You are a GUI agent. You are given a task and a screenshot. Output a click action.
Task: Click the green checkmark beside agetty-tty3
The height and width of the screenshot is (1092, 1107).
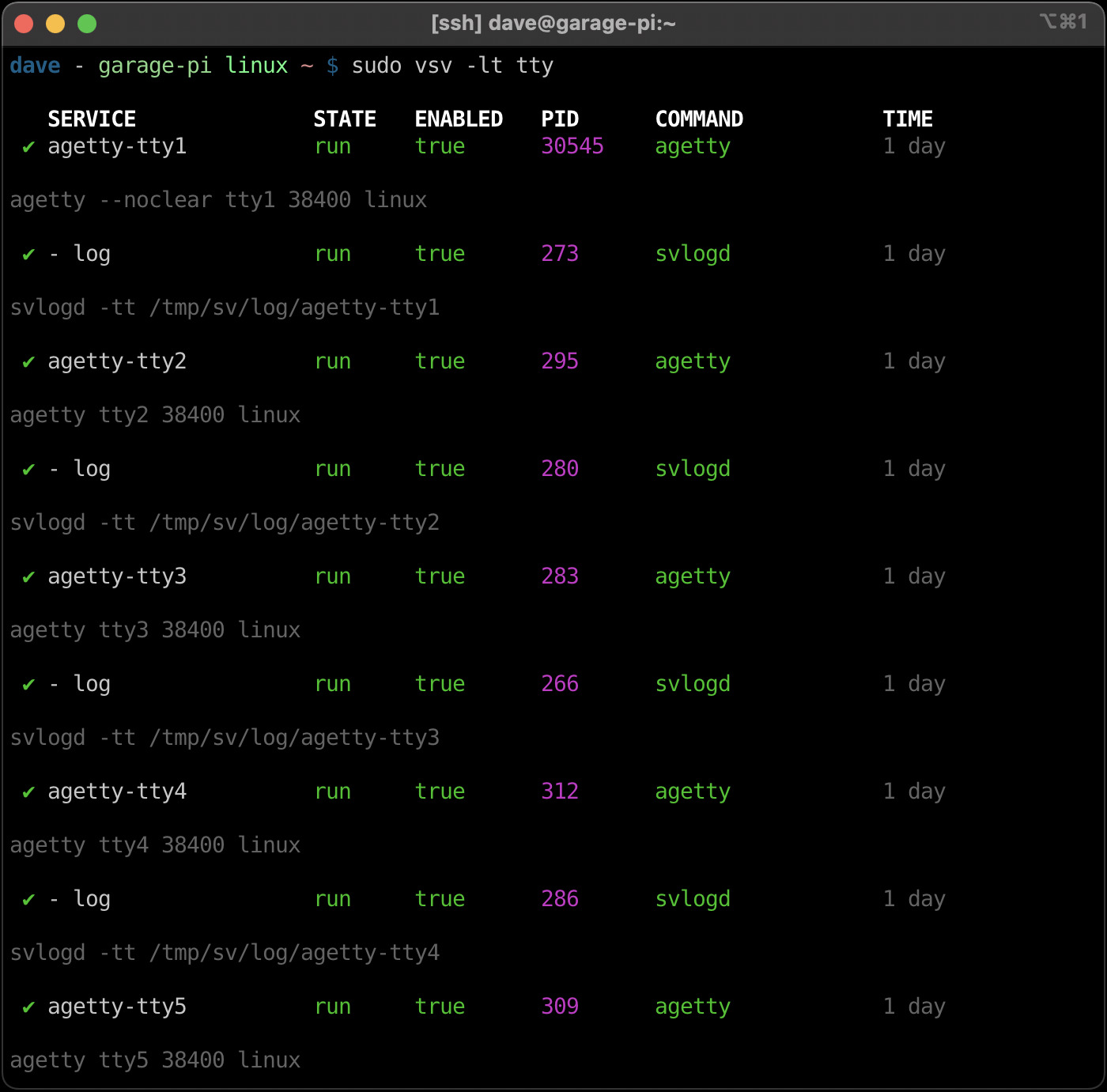pos(28,577)
